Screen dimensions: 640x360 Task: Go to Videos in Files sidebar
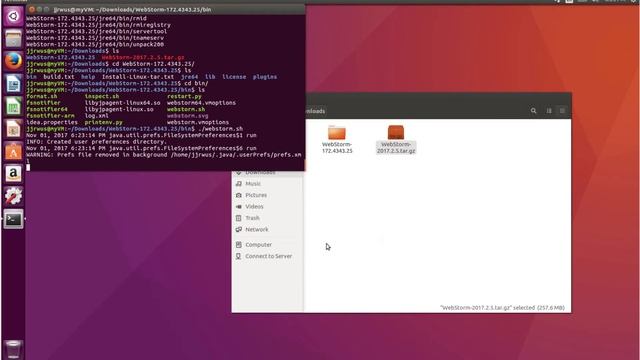(254, 207)
